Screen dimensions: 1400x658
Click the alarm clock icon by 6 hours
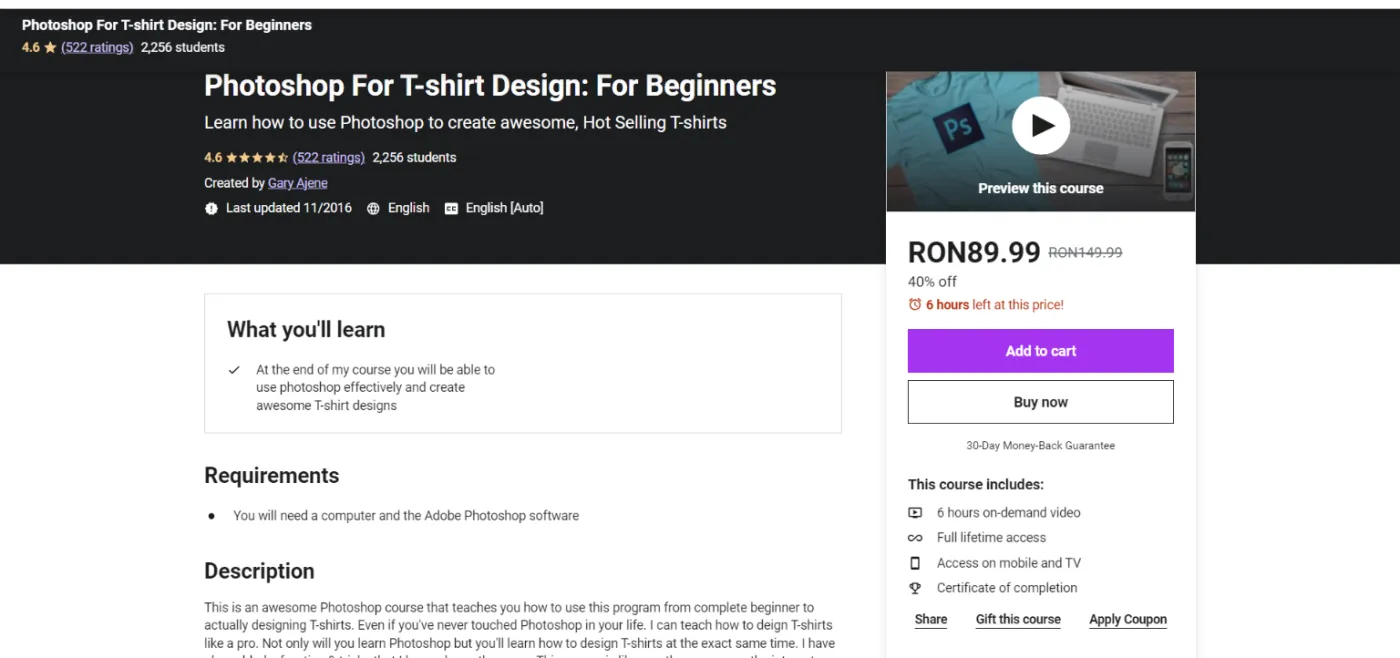pyautogui.click(x=914, y=305)
